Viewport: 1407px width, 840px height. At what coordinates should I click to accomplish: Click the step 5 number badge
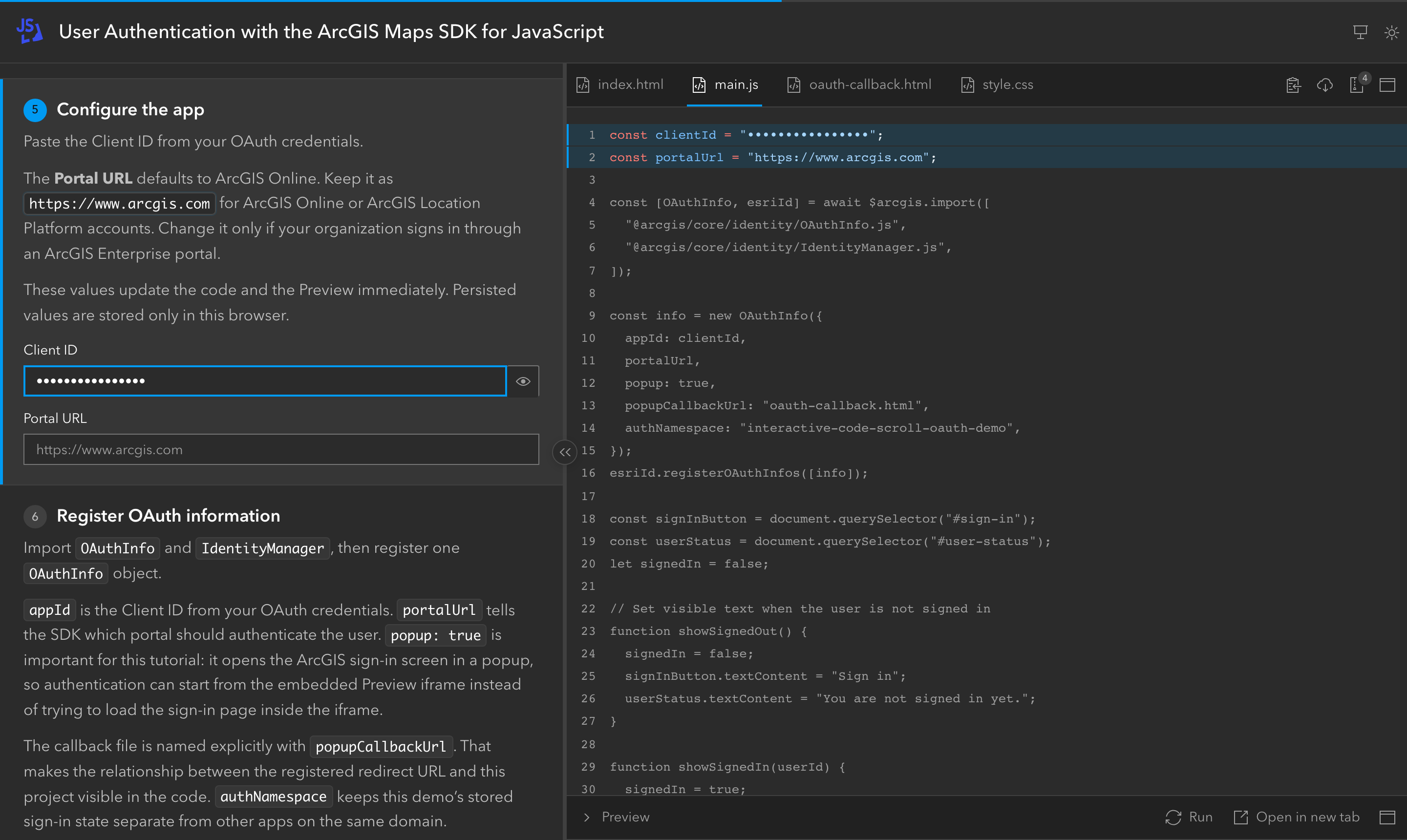pyautogui.click(x=35, y=109)
